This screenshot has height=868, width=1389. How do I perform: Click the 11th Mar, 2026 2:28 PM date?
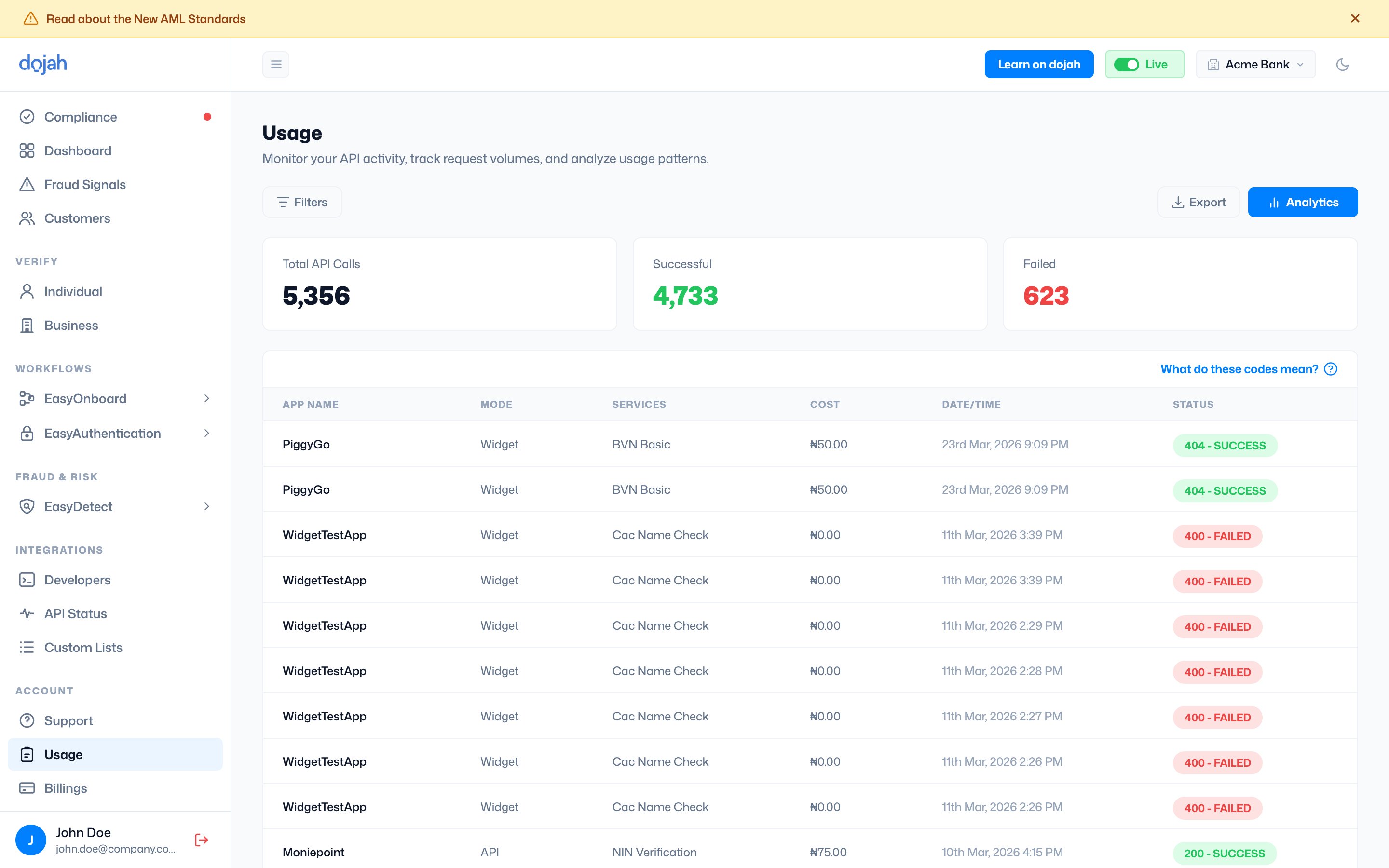click(1002, 671)
